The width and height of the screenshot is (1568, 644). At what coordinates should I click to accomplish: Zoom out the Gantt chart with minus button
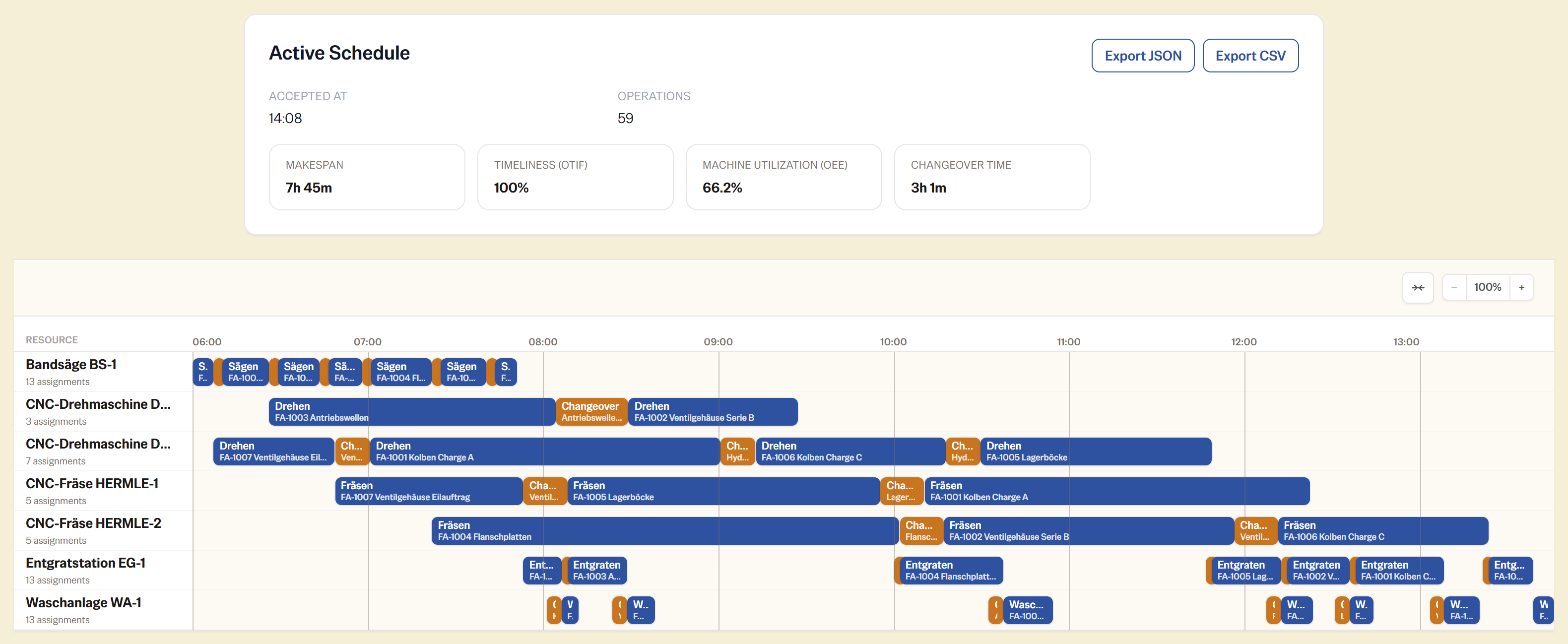click(x=1453, y=287)
